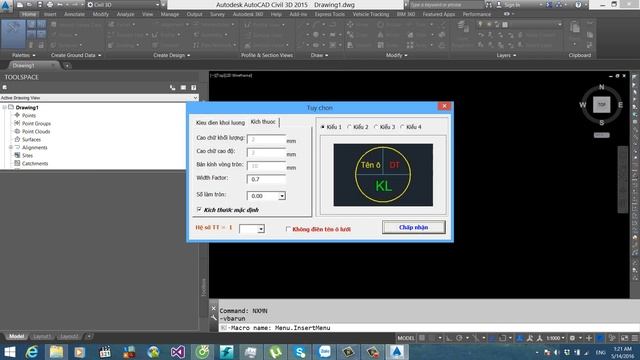Click the circle preview thumbnail
The width and height of the screenshot is (640, 360).
pos(383,175)
